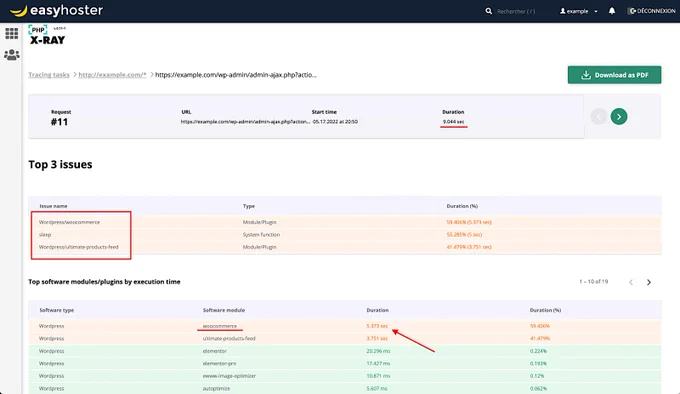Click Software type column header
Viewport: 680px width, 394px height.
56,310
